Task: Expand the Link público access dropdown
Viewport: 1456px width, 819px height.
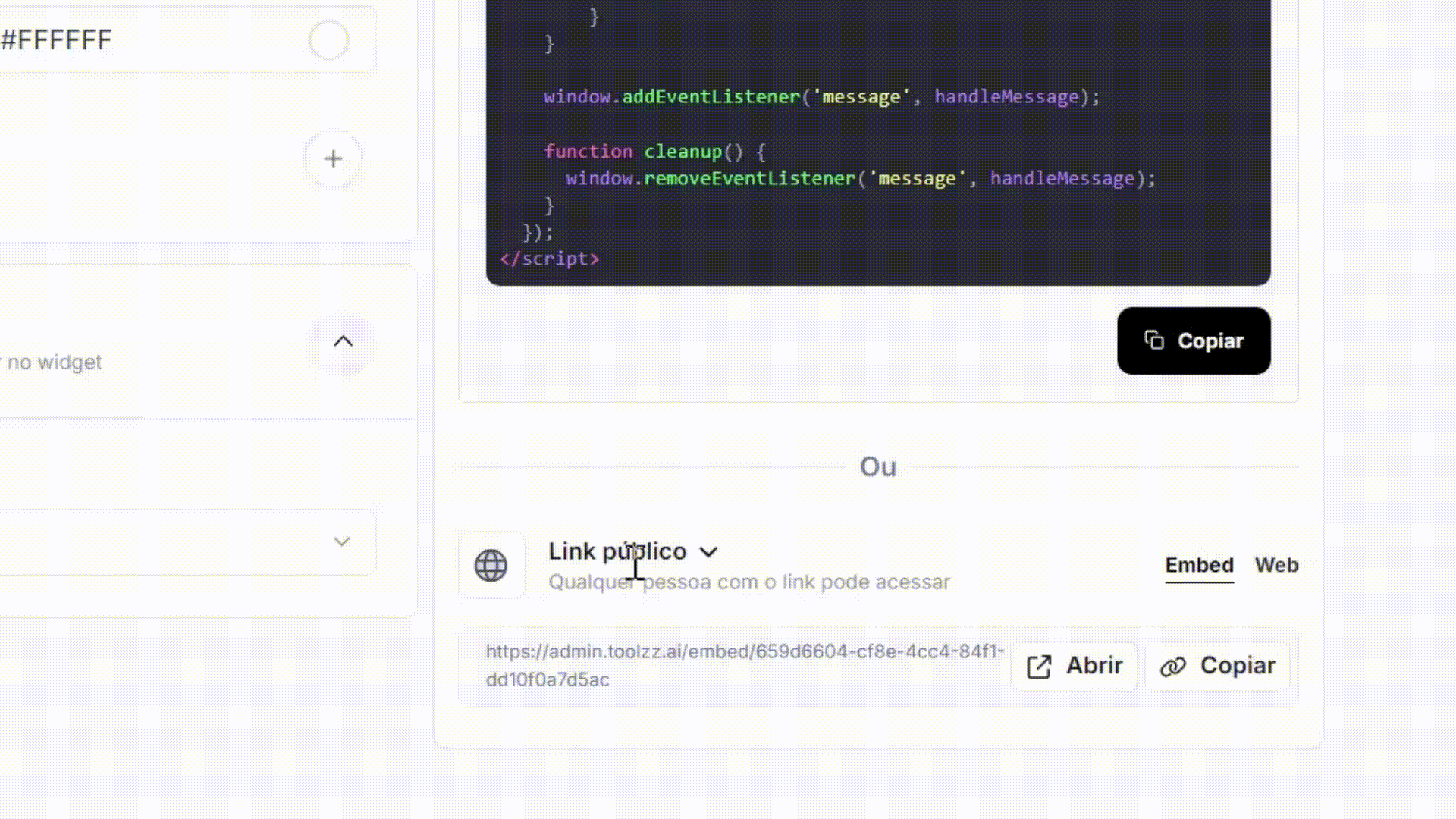Action: tap(709, 551)
